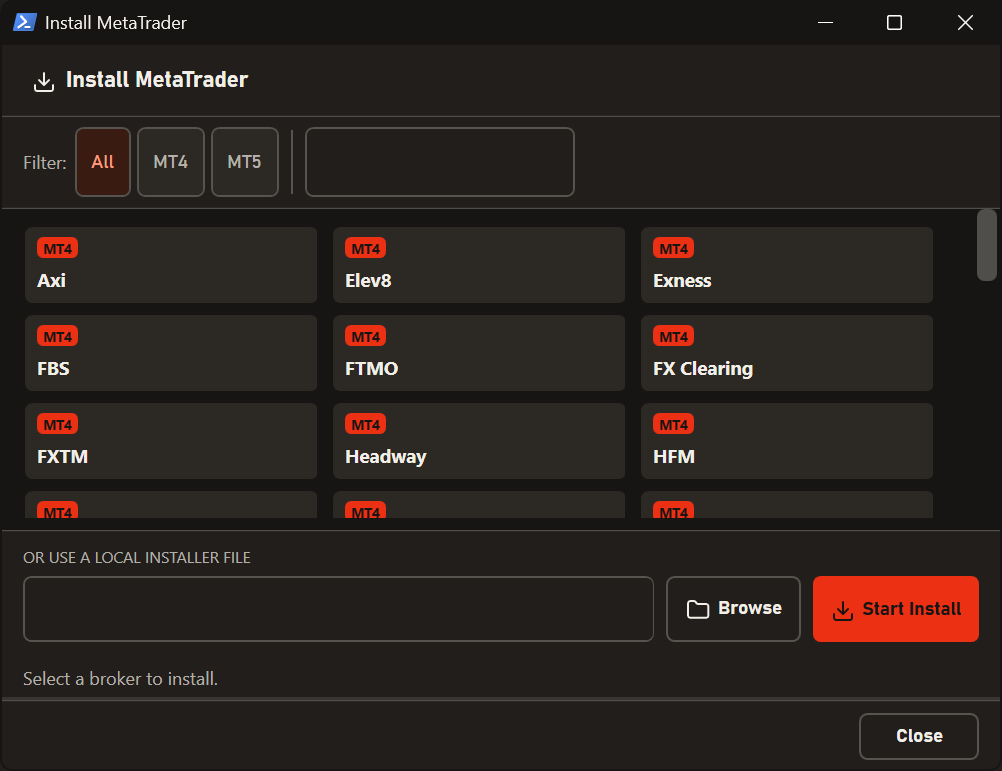Click the MT4 badge on FX Clearing card
Image resolution: width=1002 pixels, height=771 pixels.
click(x=674, y=337)
